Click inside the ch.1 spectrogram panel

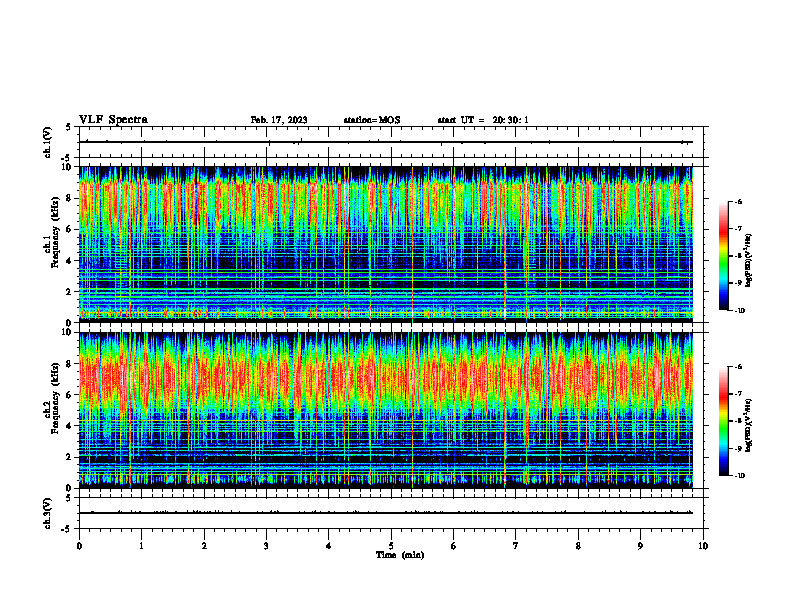pos(385,244)
